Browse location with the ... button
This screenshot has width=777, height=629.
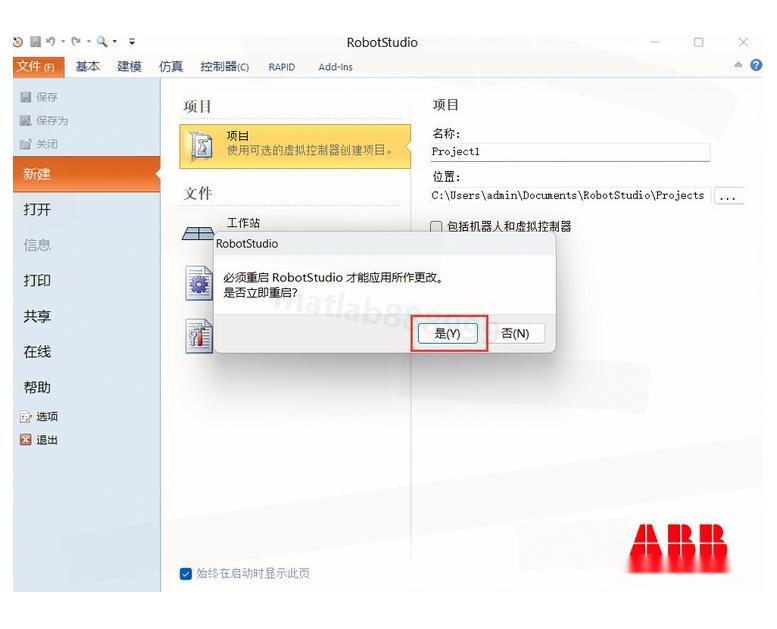click(x=727, y=196)
